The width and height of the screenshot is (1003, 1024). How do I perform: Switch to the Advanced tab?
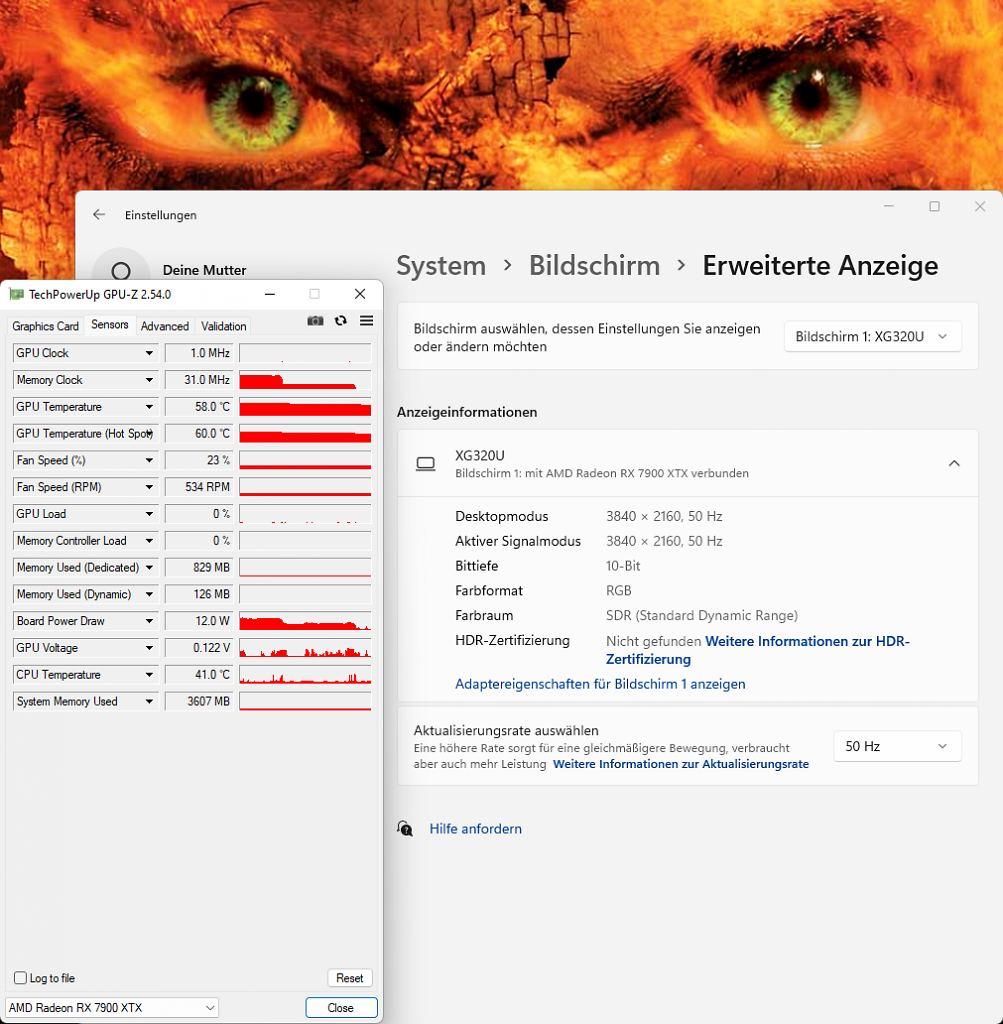(x=165, y=326)
